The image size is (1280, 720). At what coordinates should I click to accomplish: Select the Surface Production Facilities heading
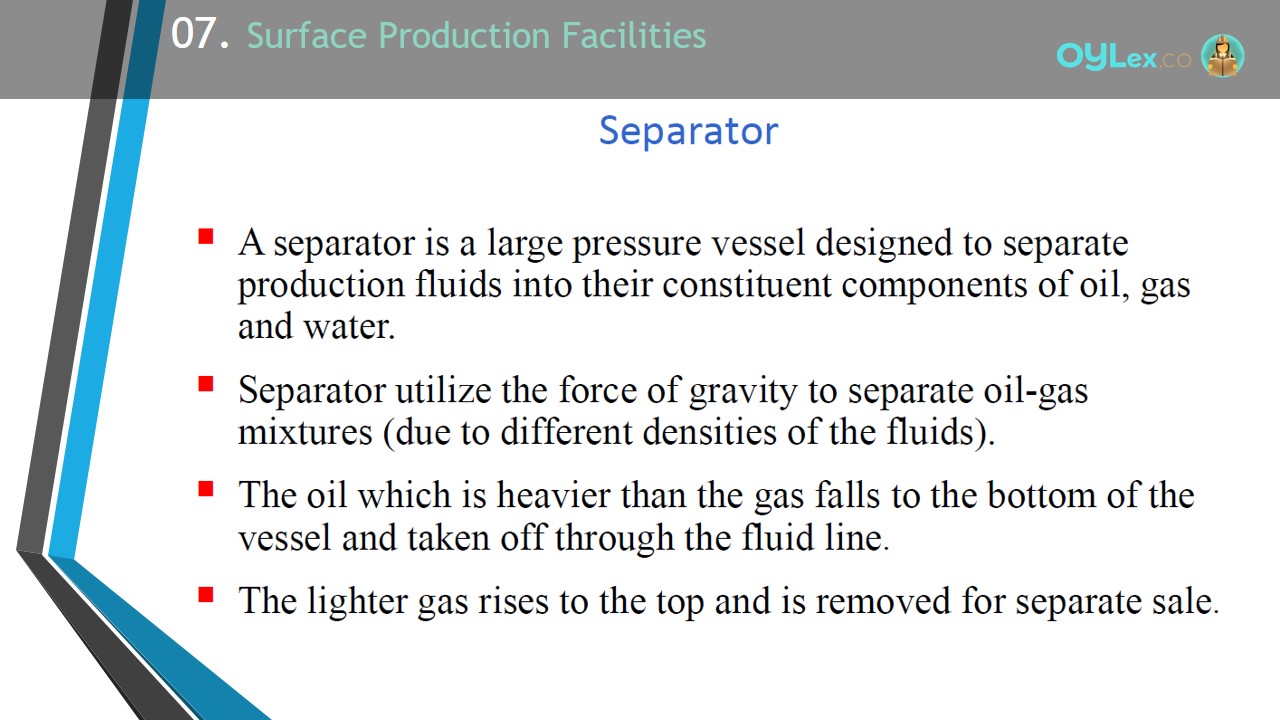[476, 36]
